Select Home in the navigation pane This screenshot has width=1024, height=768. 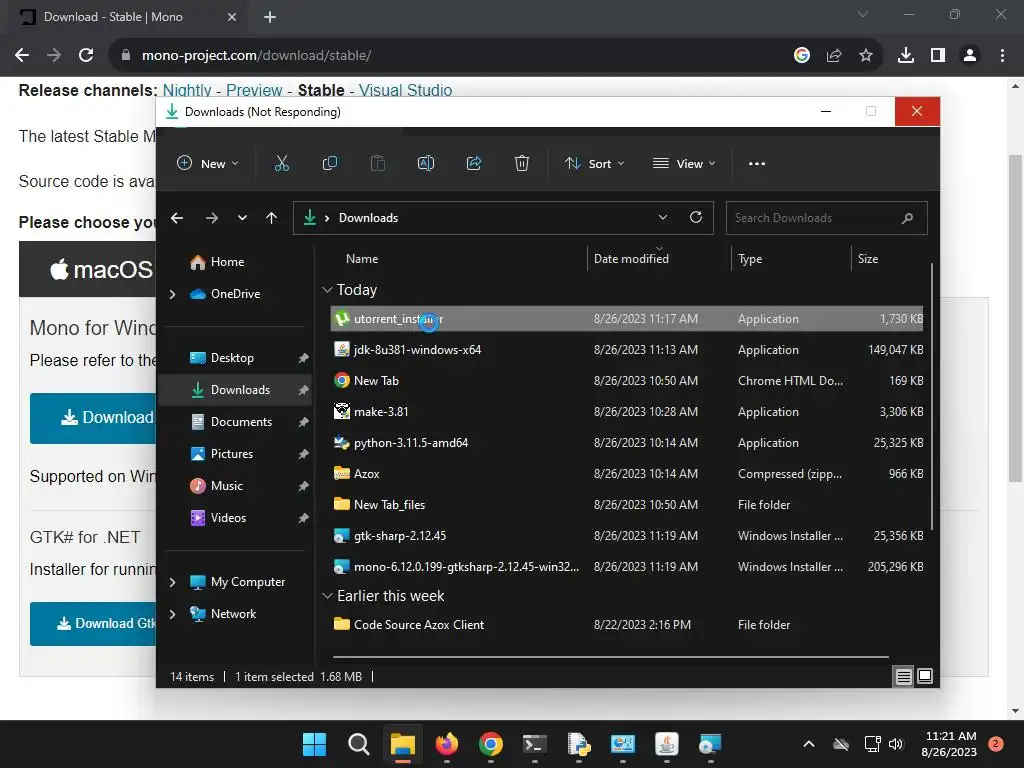(x=226, y=262)
